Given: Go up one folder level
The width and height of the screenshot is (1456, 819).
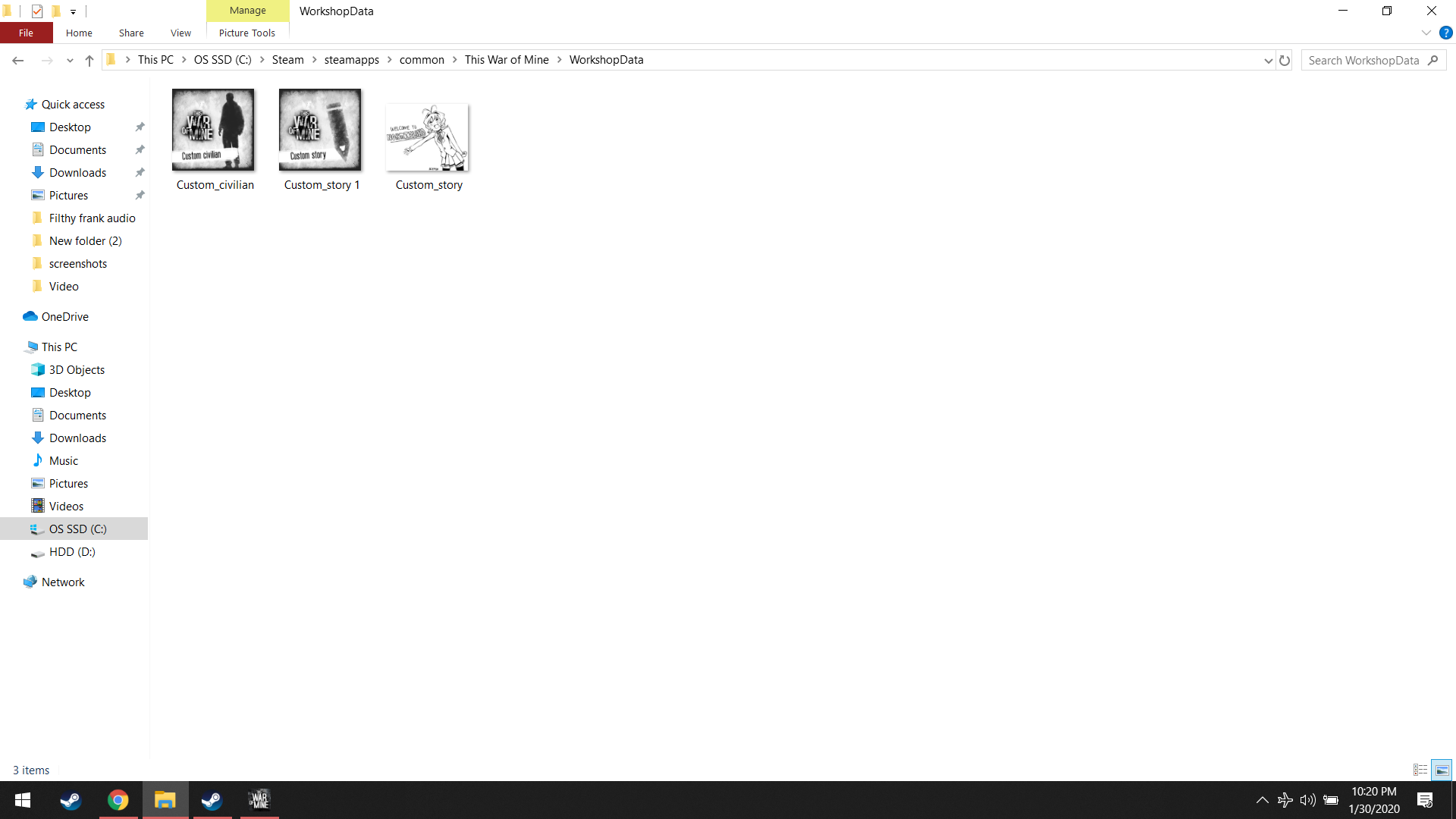Looking at the screenshot, I should [89, 60].
